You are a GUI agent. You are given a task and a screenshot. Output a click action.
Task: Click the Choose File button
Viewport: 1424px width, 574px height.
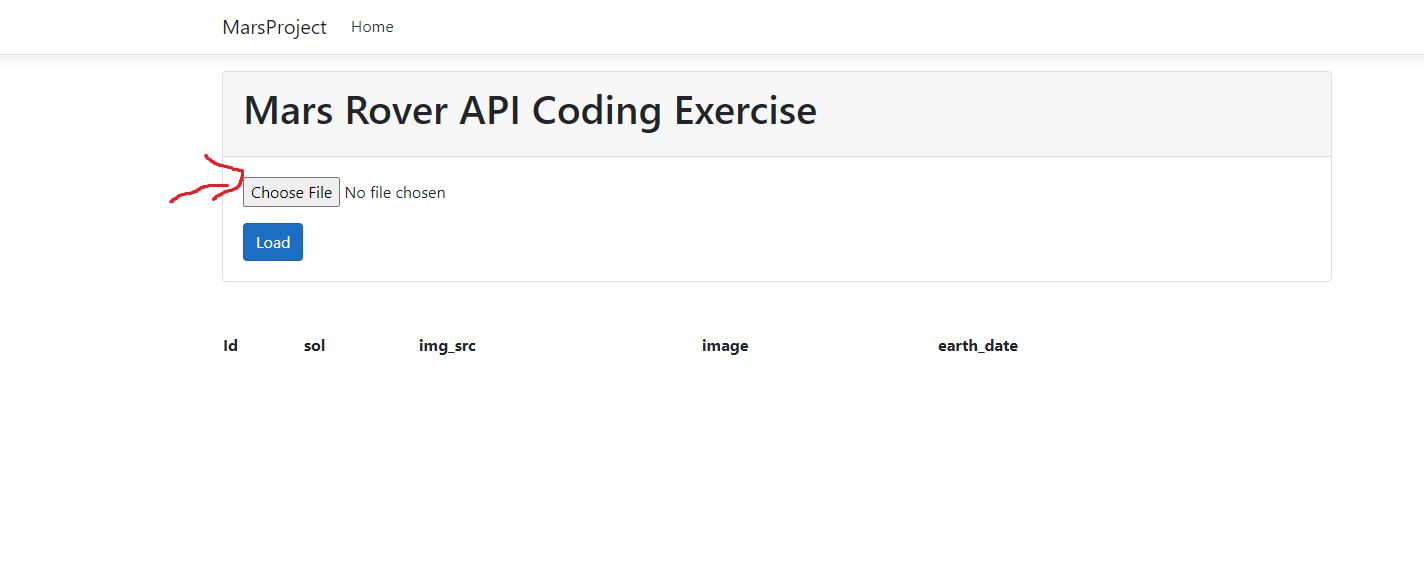tap(291, 192)
